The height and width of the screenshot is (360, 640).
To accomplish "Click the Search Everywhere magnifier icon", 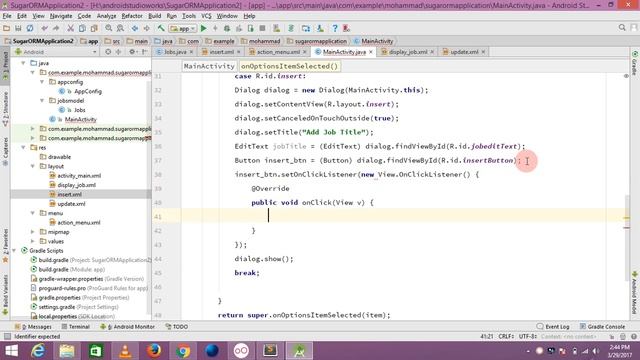I will pyautogui.click(x=622, y=27).
